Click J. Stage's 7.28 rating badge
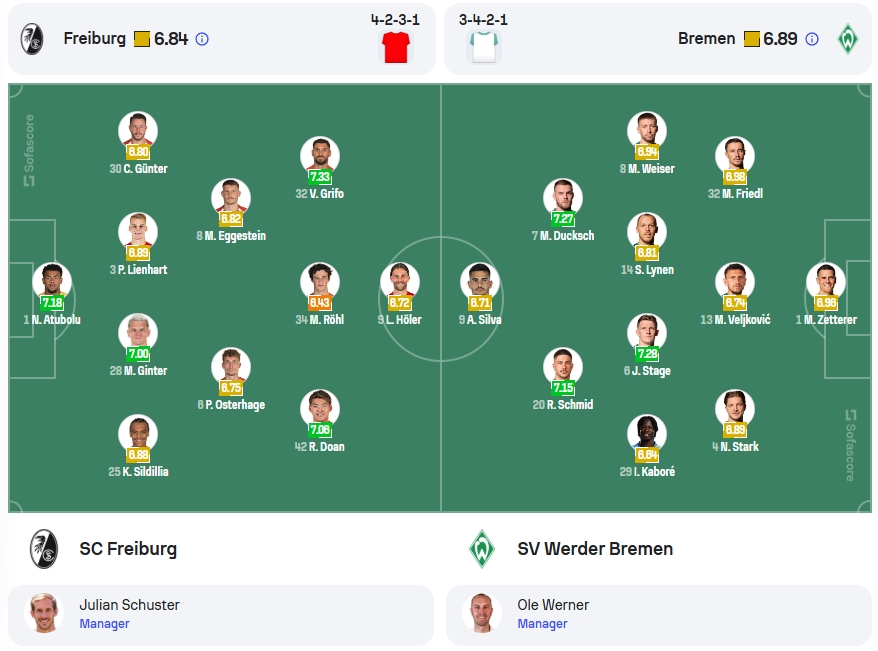This screenshot has height=651, width=878. 647,353
